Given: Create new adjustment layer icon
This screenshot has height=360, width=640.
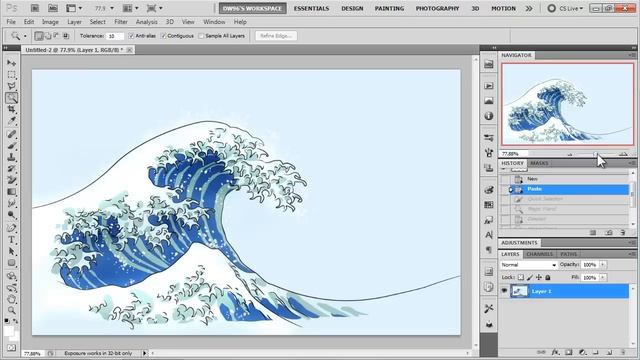Looking at the screenshot, I should (x=582, y=352).
